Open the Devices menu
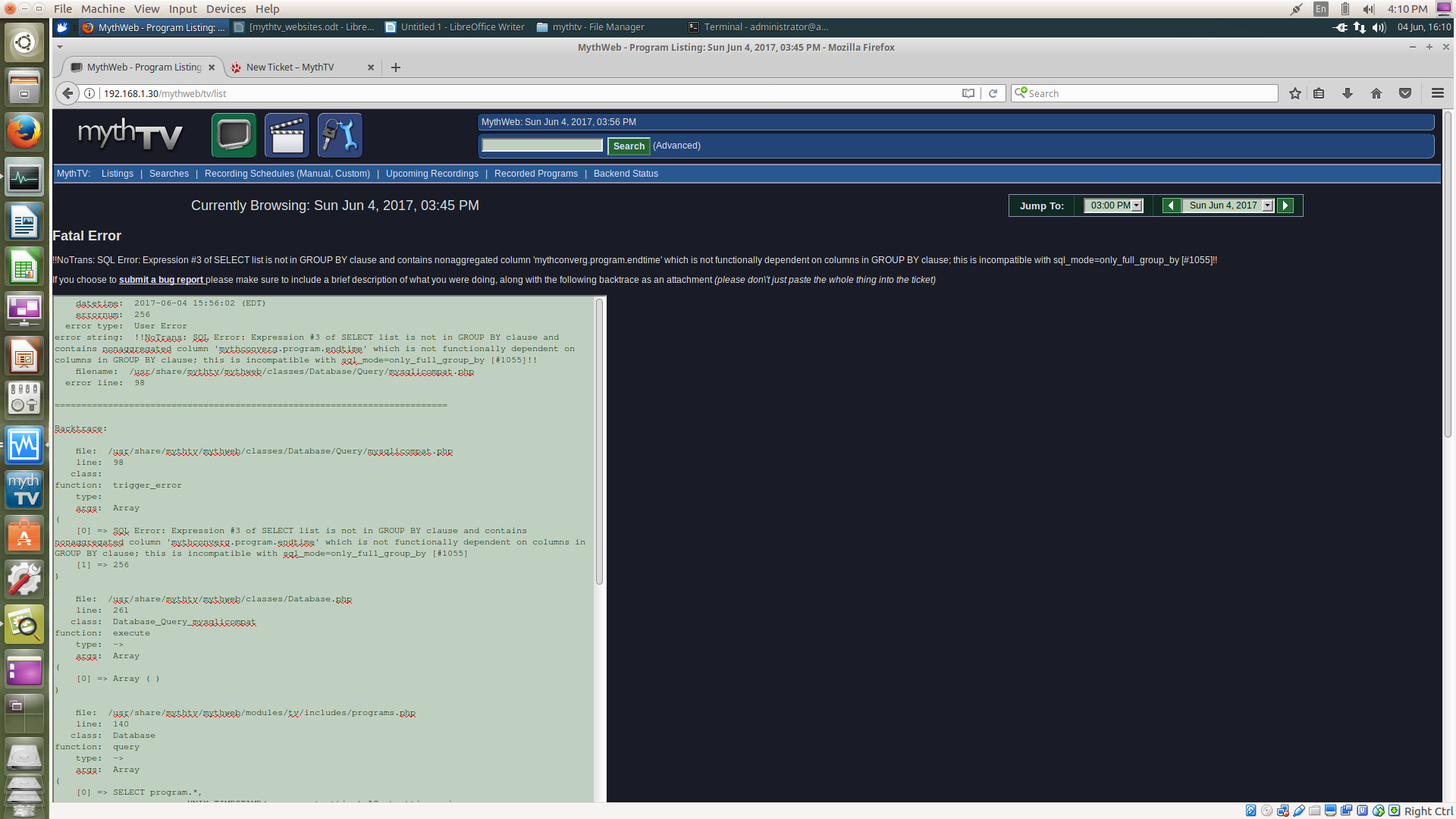 [x=225, y=9]
